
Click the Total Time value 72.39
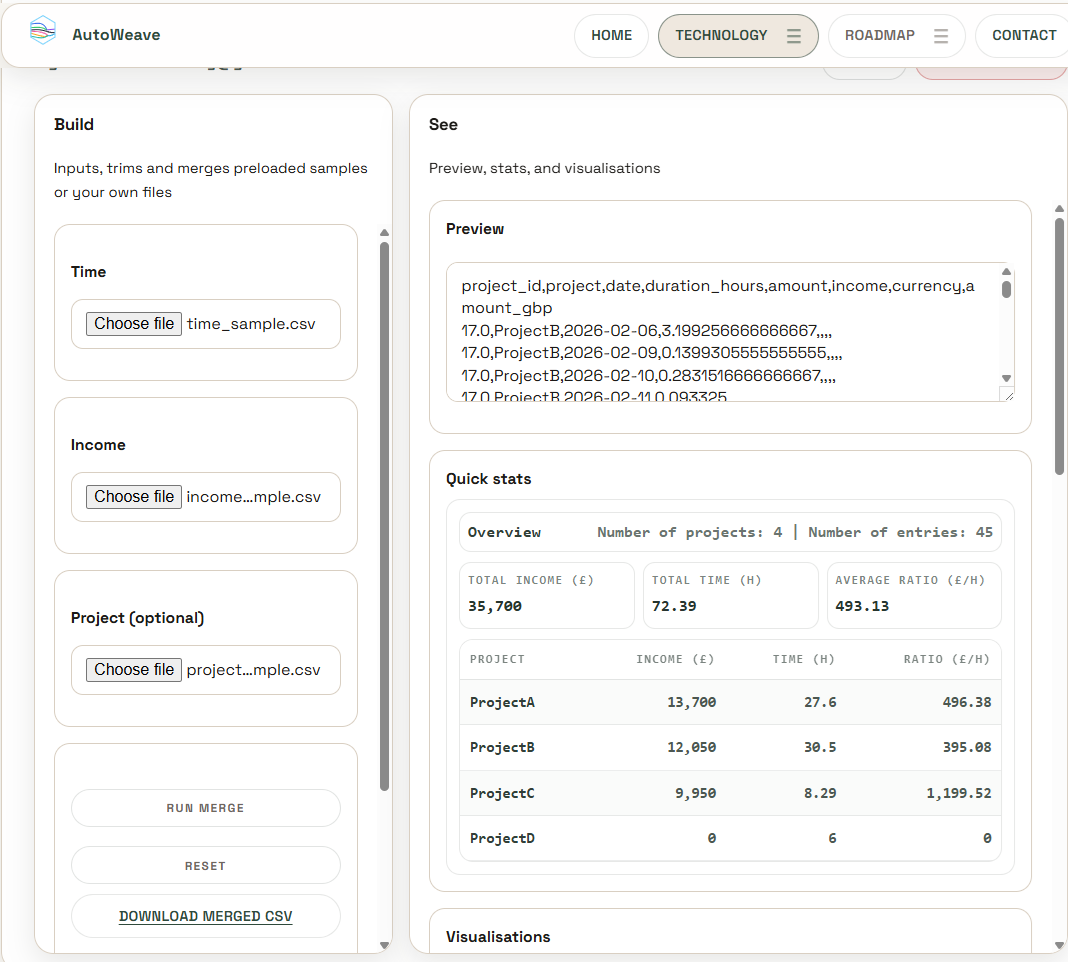[x=674, y=606]
